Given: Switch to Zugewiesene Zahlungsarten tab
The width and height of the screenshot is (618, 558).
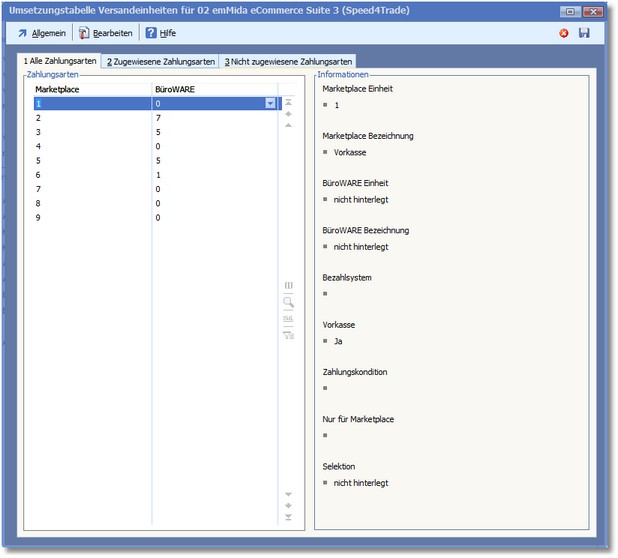Looking at the screenshot, I should coord(160,62).
